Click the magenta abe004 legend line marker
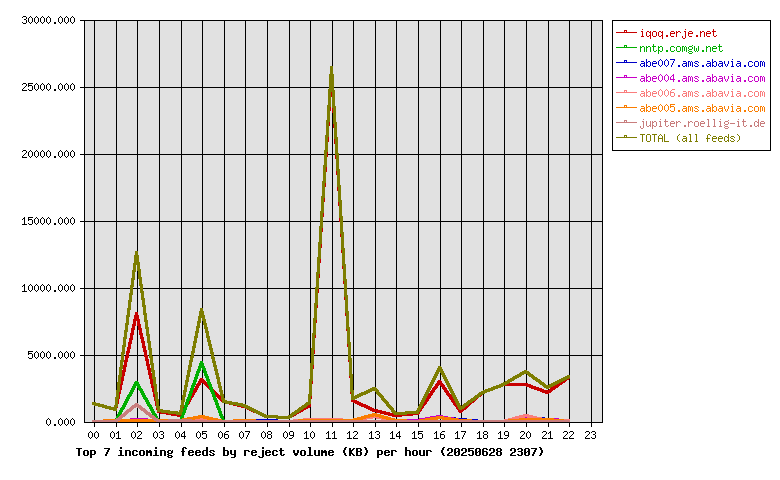The width and height of the screenshot is (780, 480). tap(626, 77)
